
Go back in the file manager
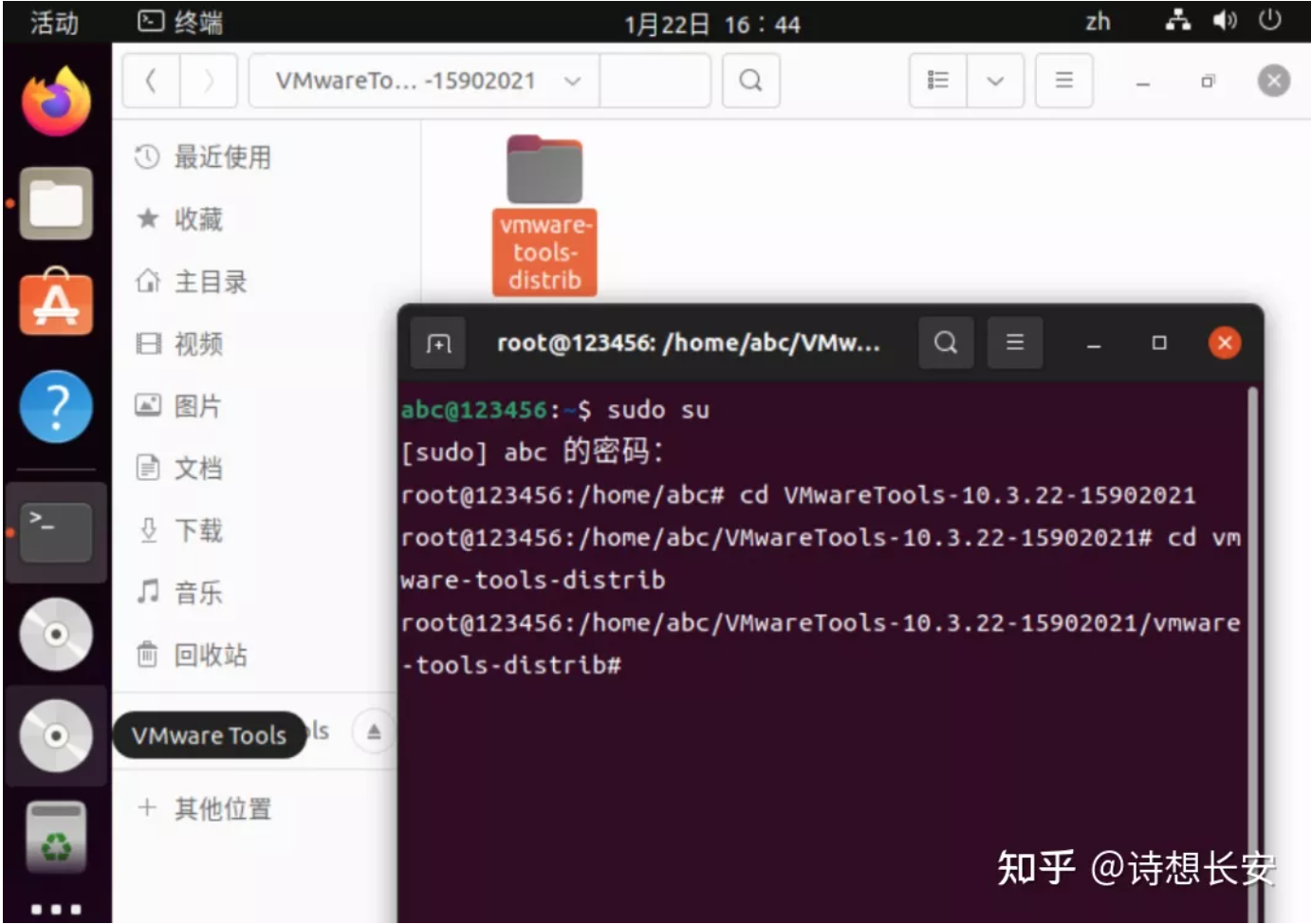coord(151,81)
